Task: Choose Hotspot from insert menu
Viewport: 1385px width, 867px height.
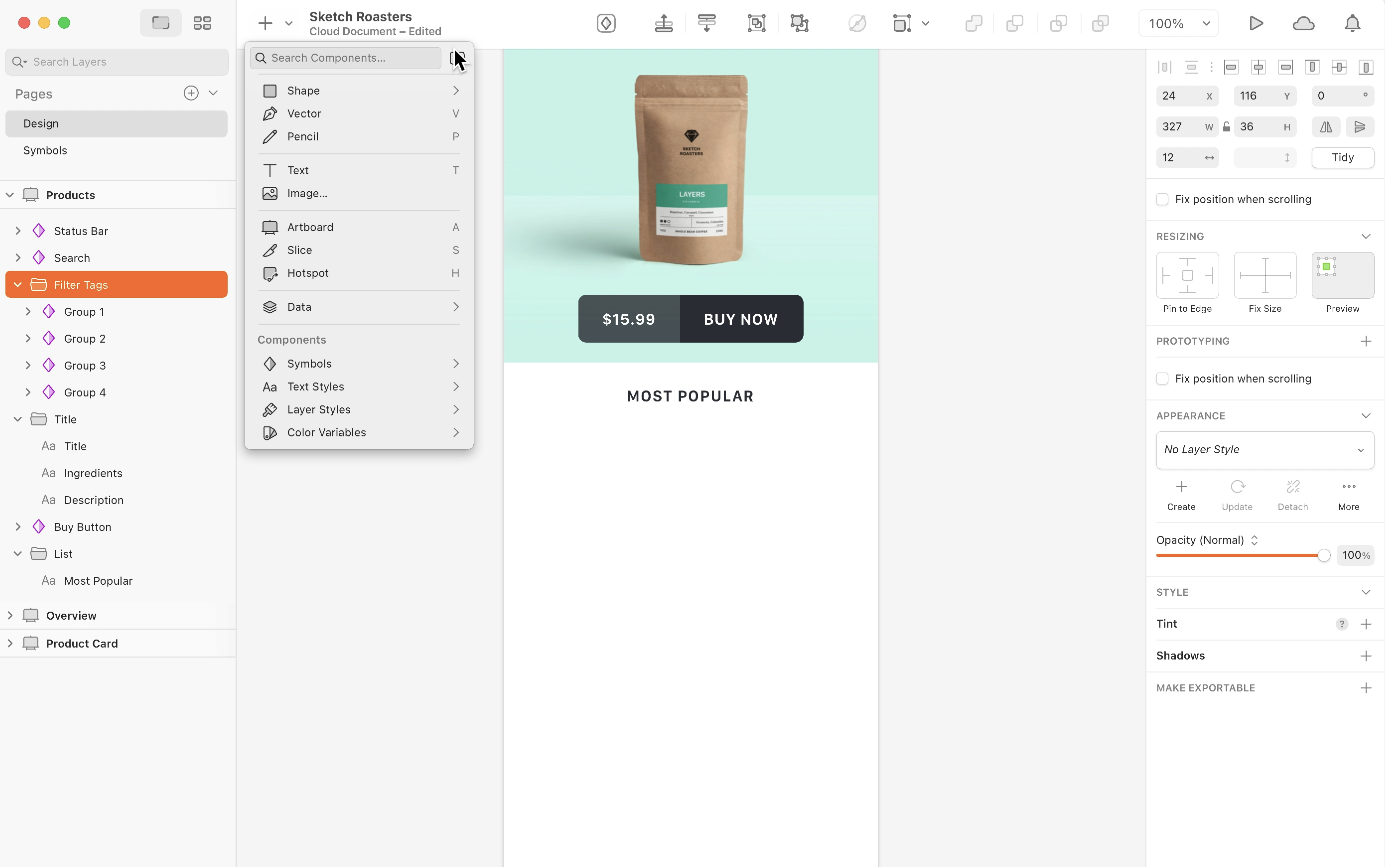Action: coord(360,273)
